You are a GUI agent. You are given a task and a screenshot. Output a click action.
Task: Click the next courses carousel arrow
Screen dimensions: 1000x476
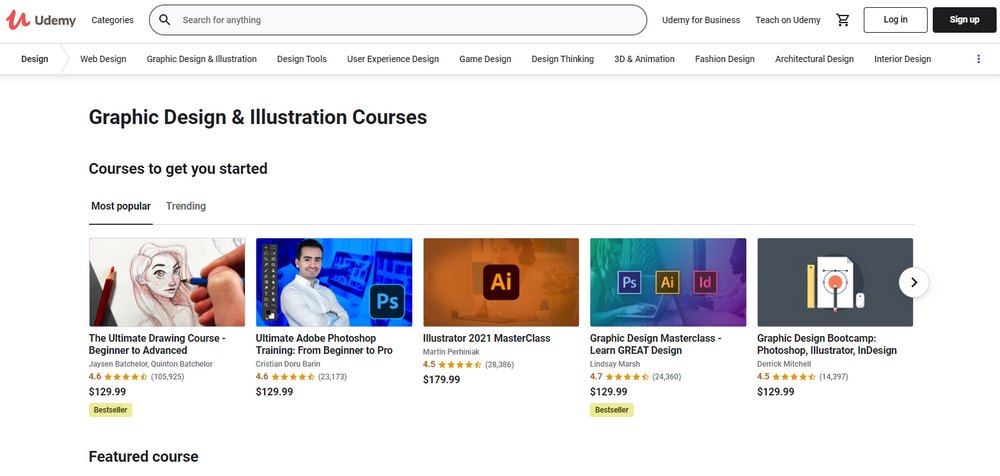coord(914,282)
